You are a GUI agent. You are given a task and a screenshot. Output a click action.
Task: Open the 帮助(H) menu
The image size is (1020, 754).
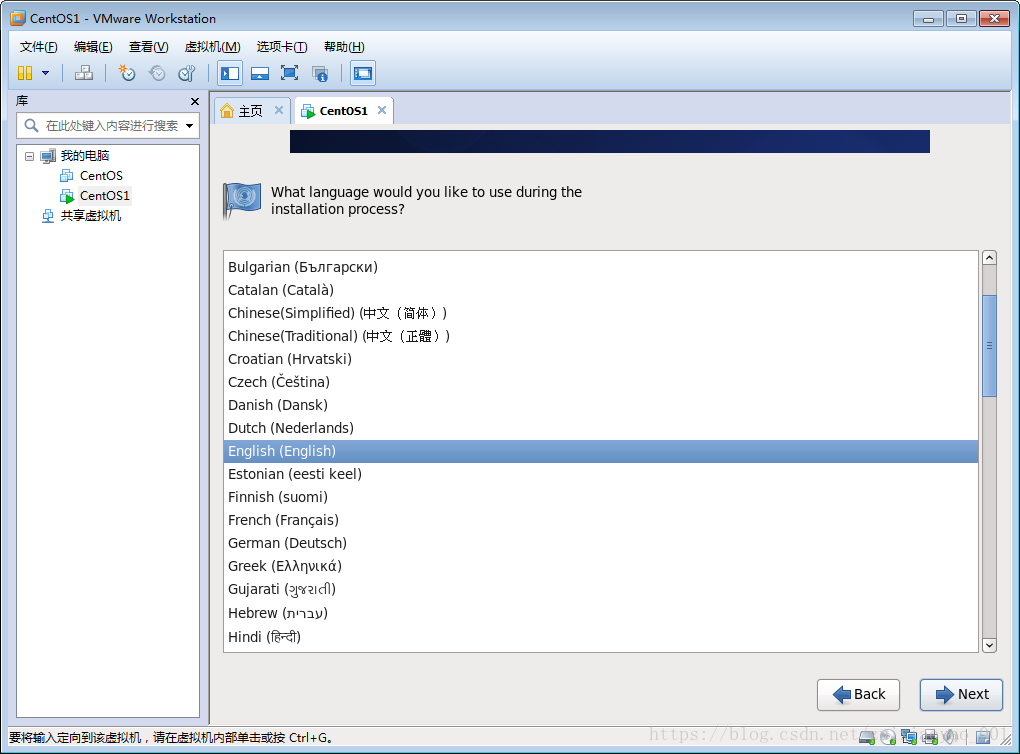point(344,47)
